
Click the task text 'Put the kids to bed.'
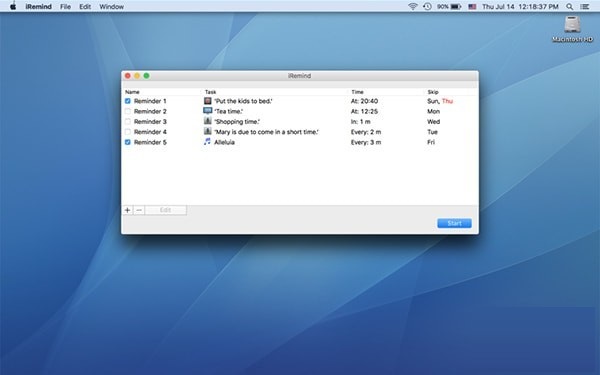(x=243, y=101)
